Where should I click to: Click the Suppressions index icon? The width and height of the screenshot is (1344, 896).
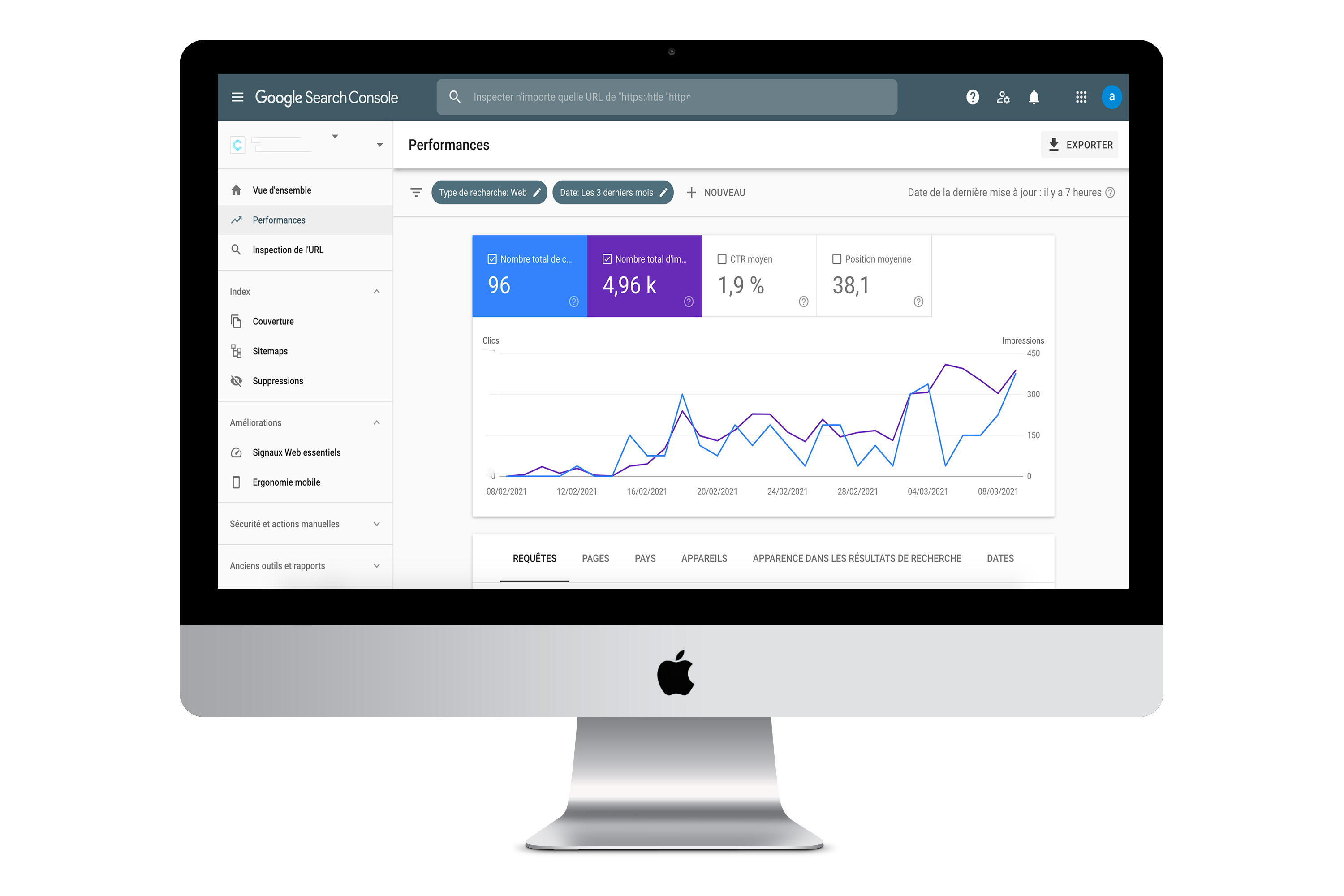[x=237, y=381]
